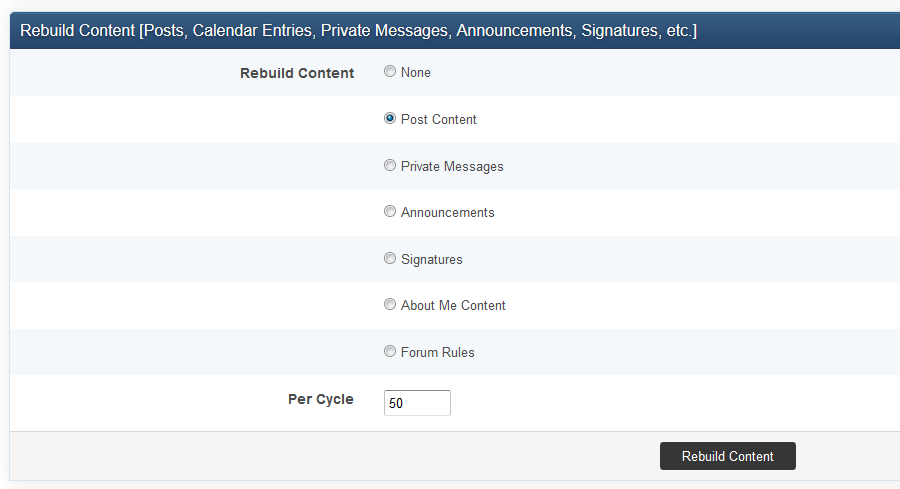Choose the Forum Rules radio button
Viewport: 900px width, 489px height.
[390, 351]
